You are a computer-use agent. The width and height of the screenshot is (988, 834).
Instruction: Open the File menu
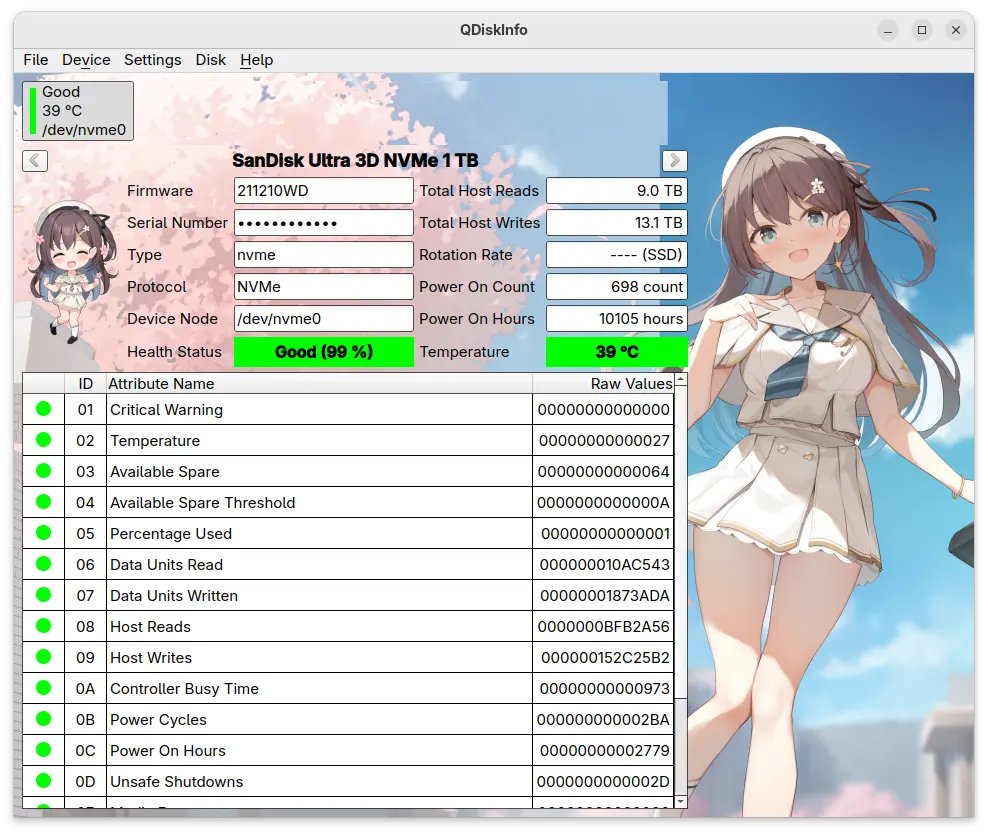[35, 60]
